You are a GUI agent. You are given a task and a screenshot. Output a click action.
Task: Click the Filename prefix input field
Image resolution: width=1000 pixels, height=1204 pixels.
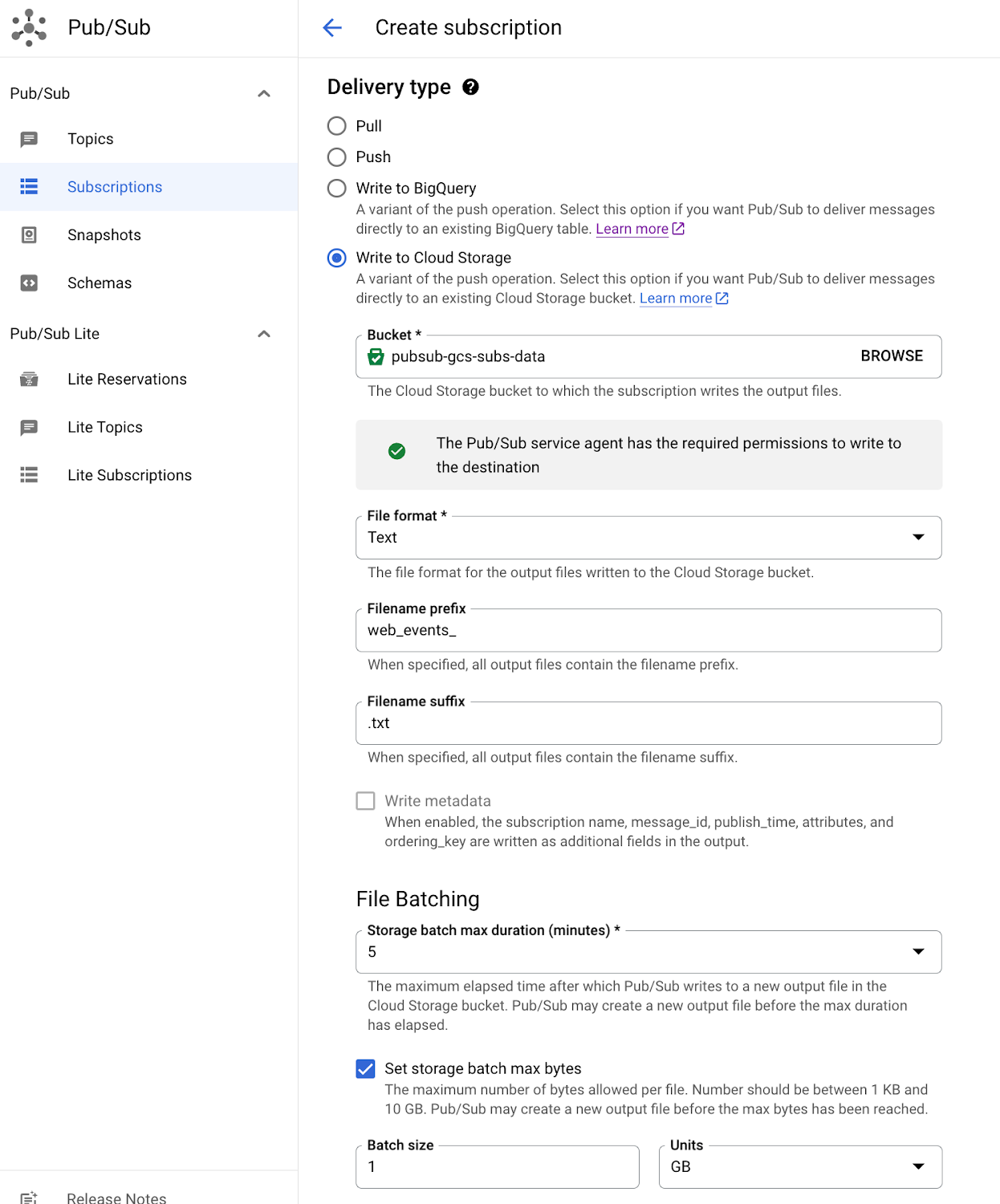pyautogui.click(x=648, y=631)
